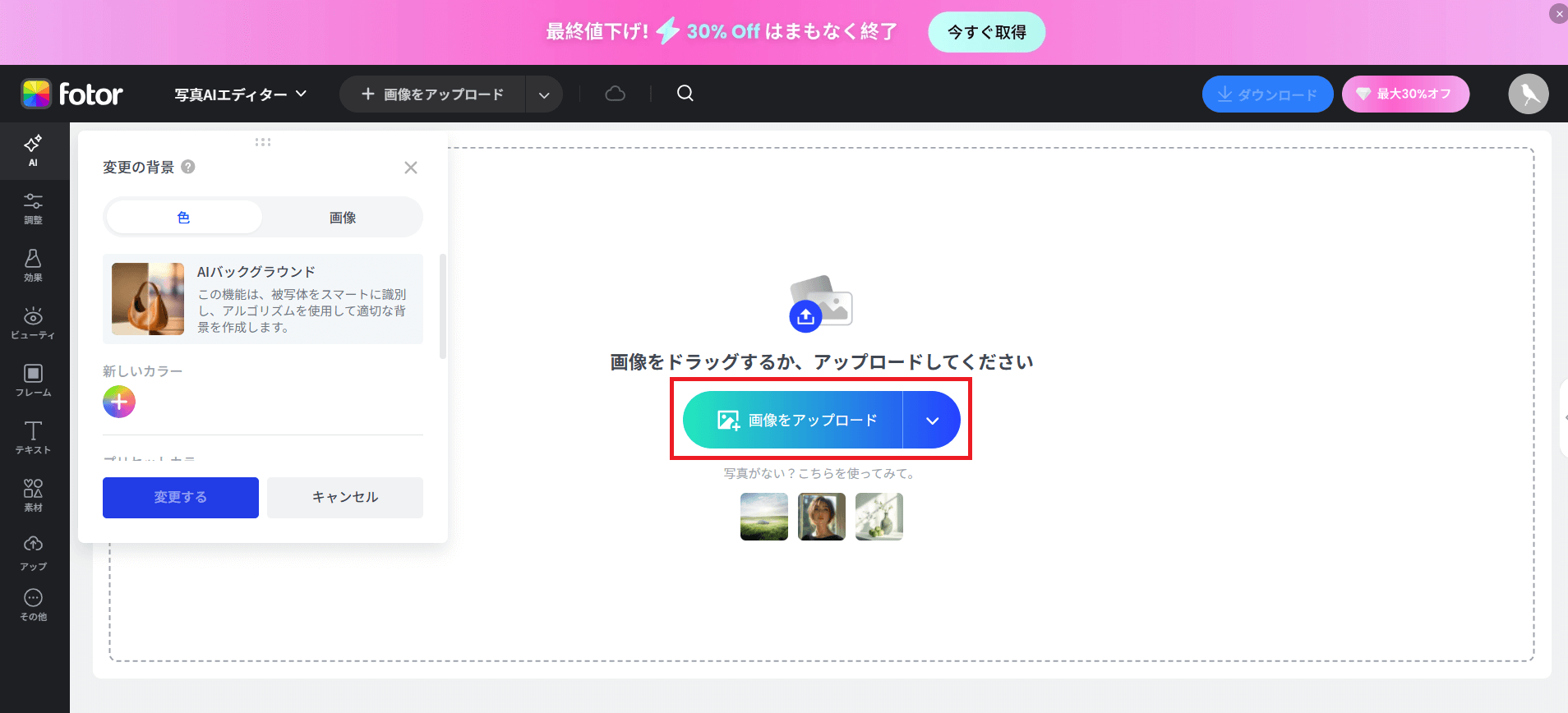Click the panel's vertical scrollbar
The width and height of the screenshot is (1568, 713).
tap(443, 306)
